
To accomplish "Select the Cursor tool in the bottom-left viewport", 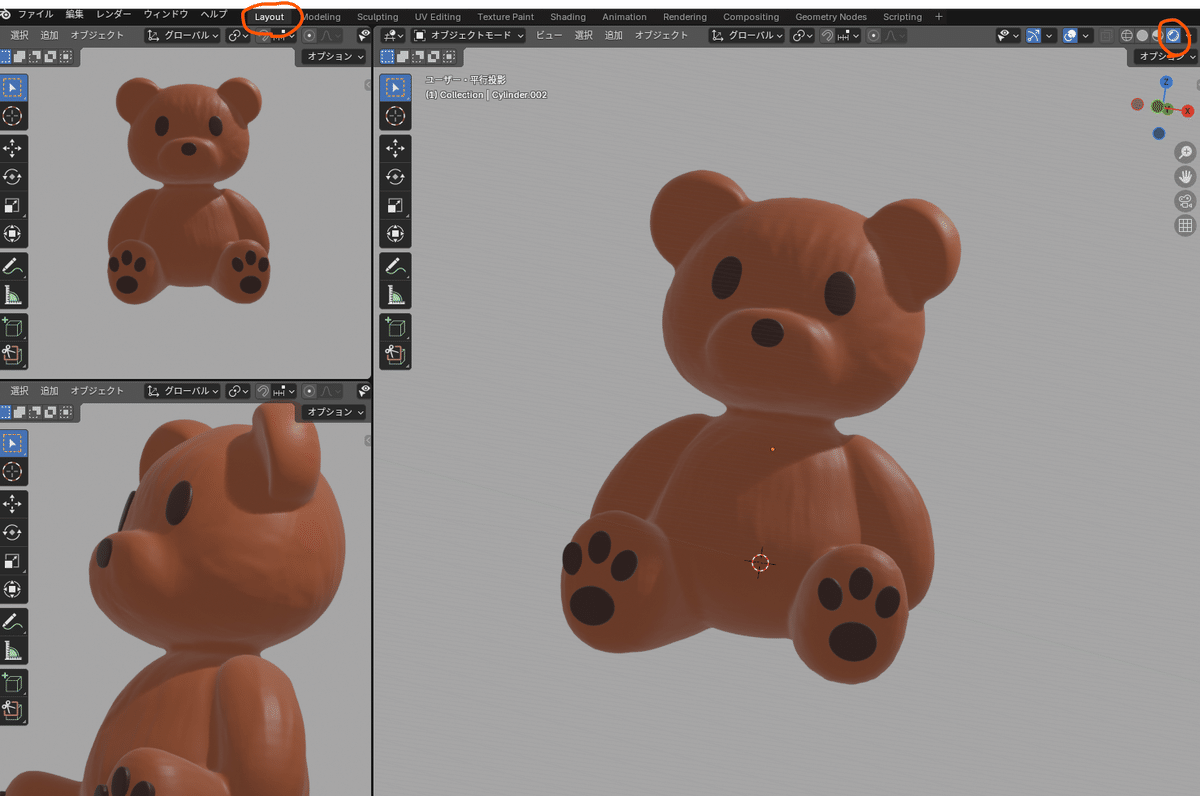I will pos(14,471).
